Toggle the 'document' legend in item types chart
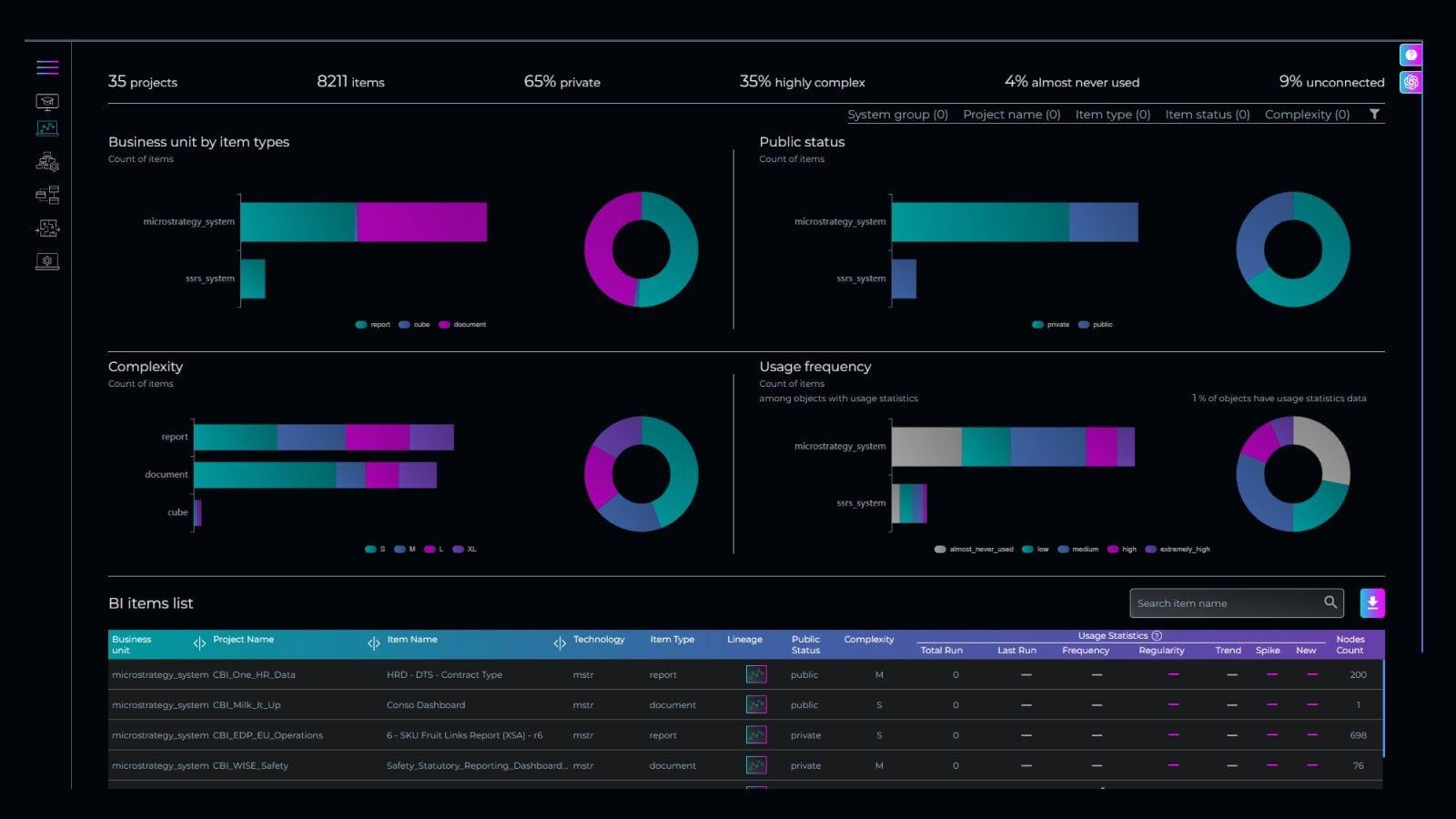 pyautogui.click(x=462, y=325)
